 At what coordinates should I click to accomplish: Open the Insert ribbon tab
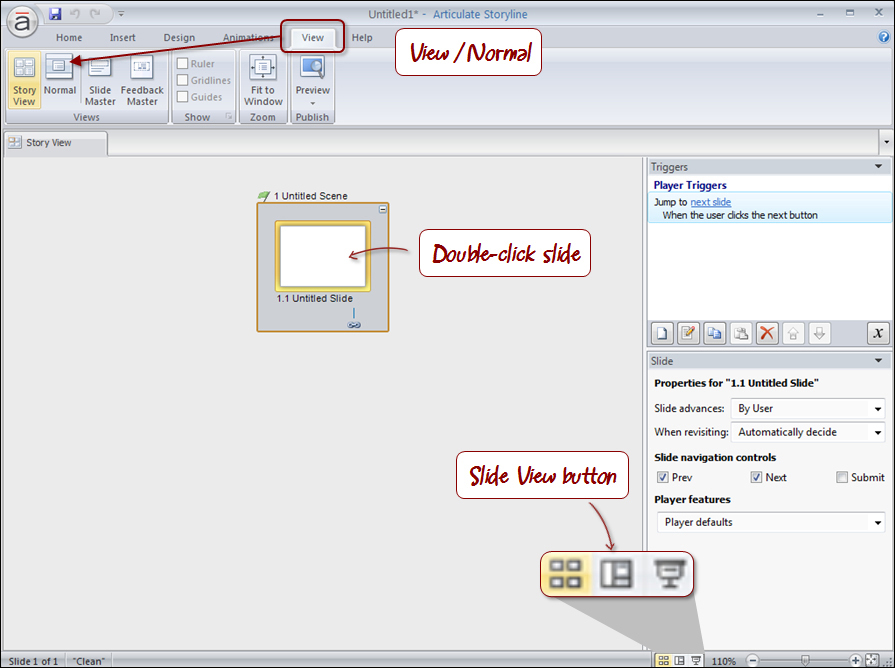click(123, 38)
